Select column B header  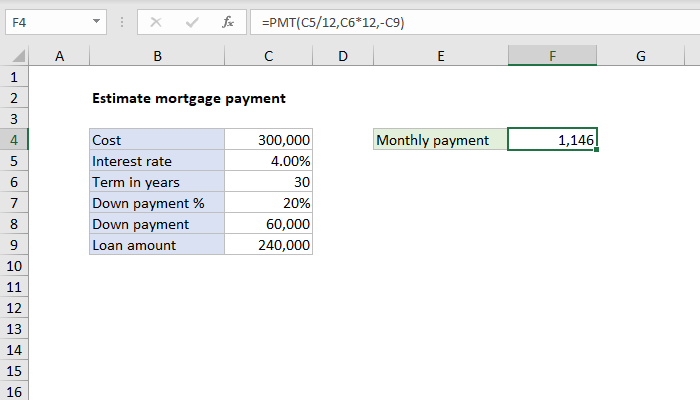coord(157,56)
